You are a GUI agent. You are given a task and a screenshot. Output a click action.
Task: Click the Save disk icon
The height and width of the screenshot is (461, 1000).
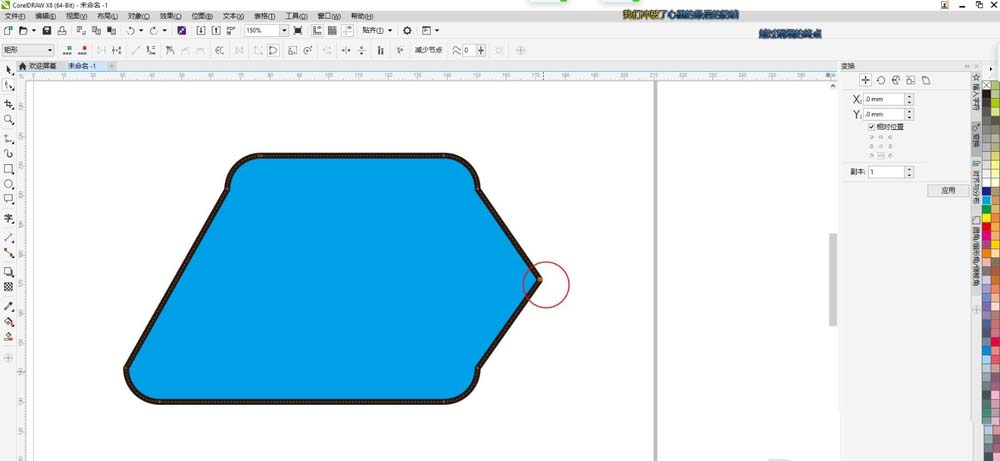[x=47, y=30]
